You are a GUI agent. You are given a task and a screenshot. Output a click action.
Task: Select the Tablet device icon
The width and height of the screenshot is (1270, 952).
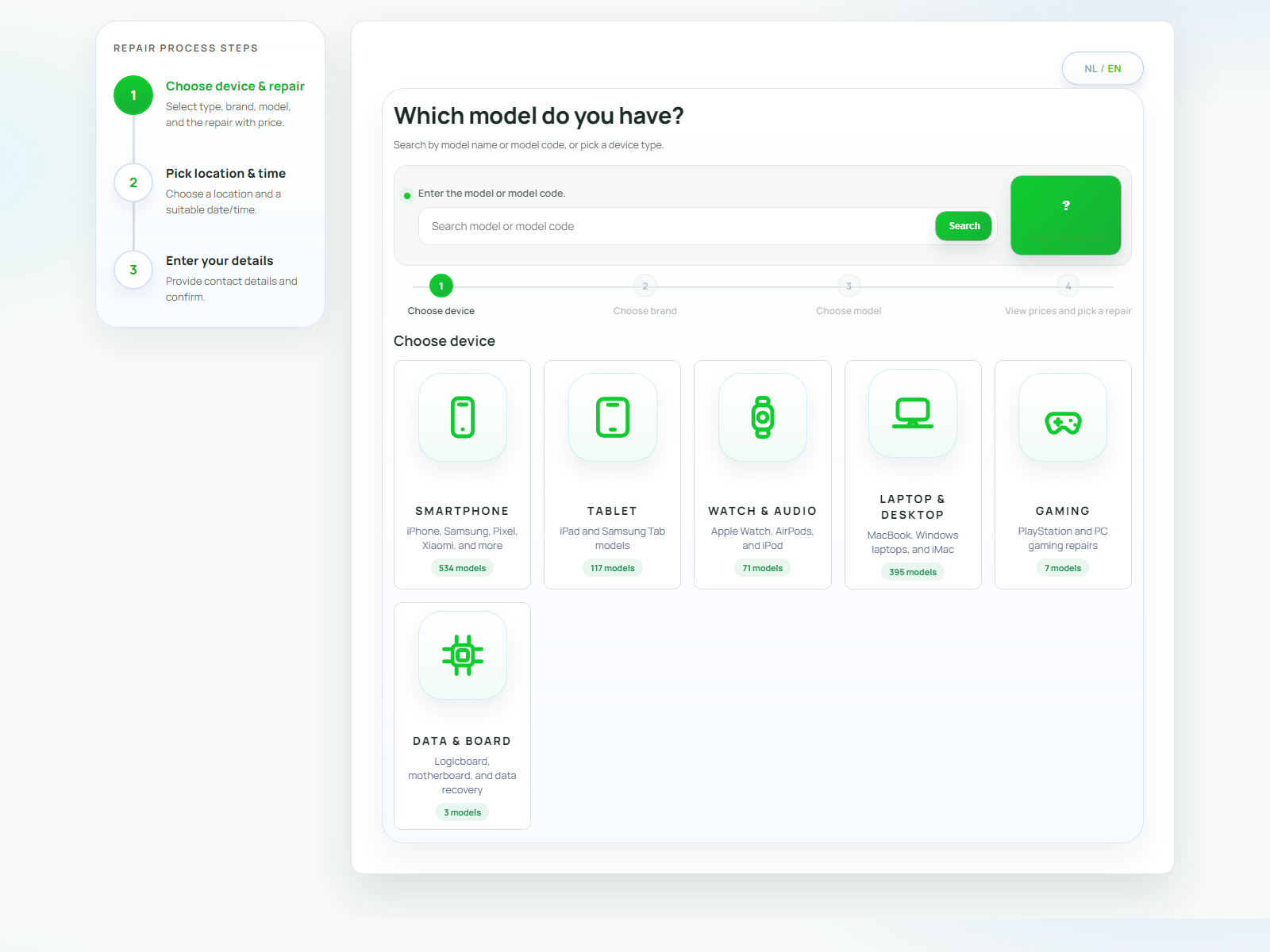coord(612,417)
